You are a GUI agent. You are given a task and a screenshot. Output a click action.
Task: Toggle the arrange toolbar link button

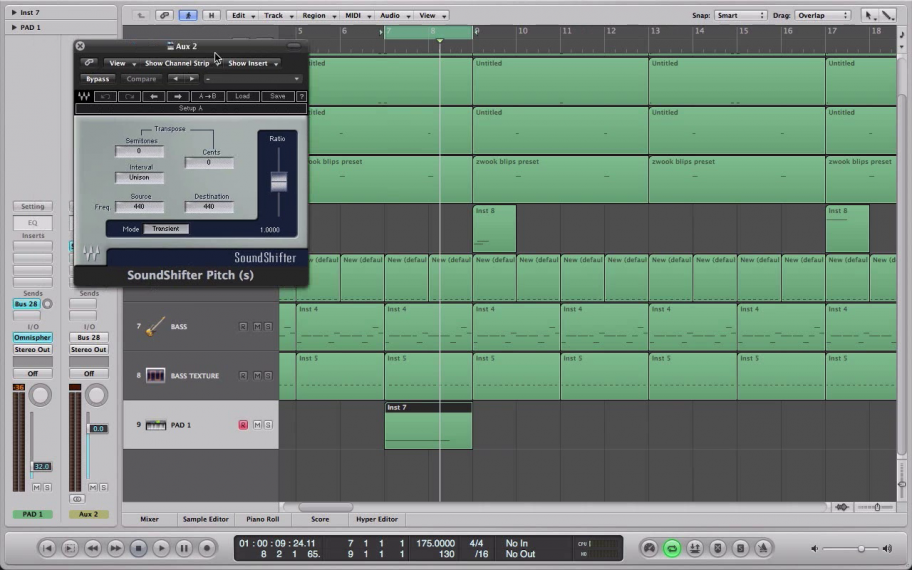click(165, 15)
